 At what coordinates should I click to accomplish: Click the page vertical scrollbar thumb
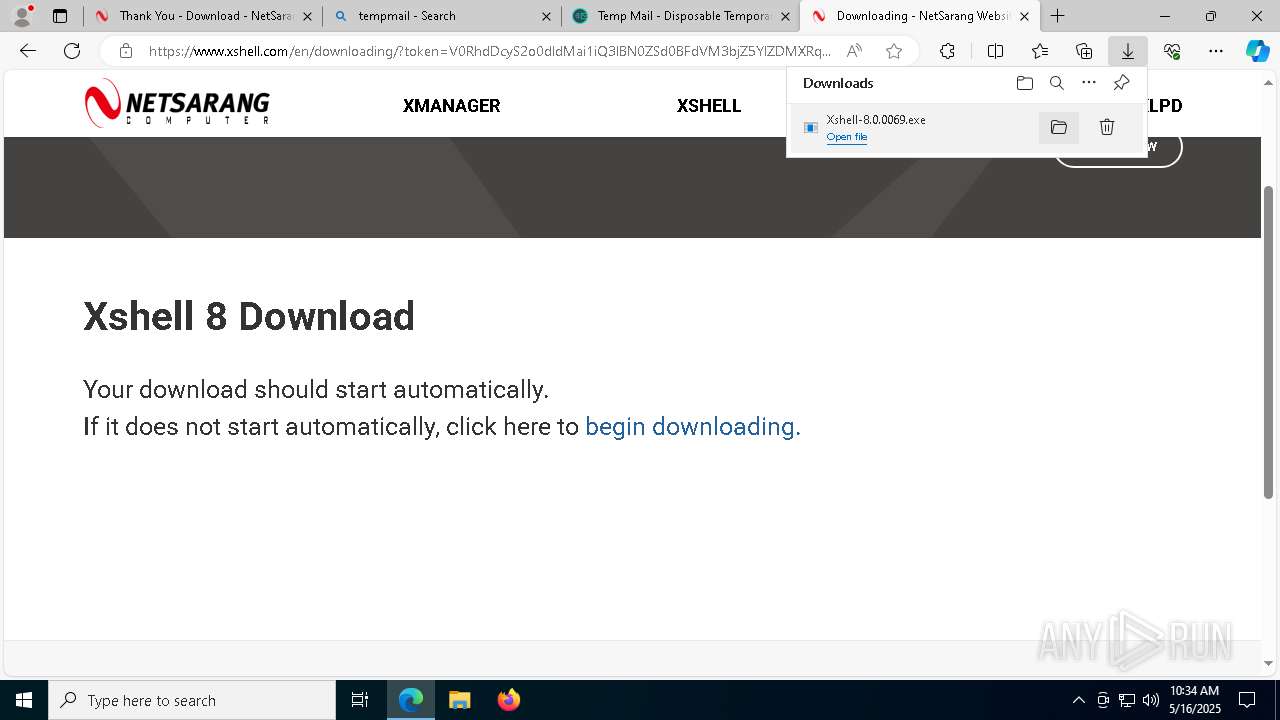coord(1269,342)
